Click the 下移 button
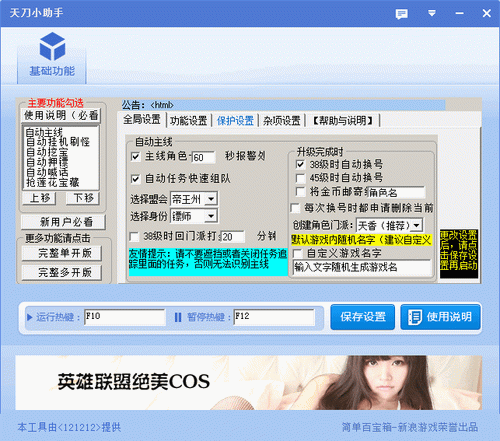The width and height of the screenshot is (500, 441). [x=83, y=198]
